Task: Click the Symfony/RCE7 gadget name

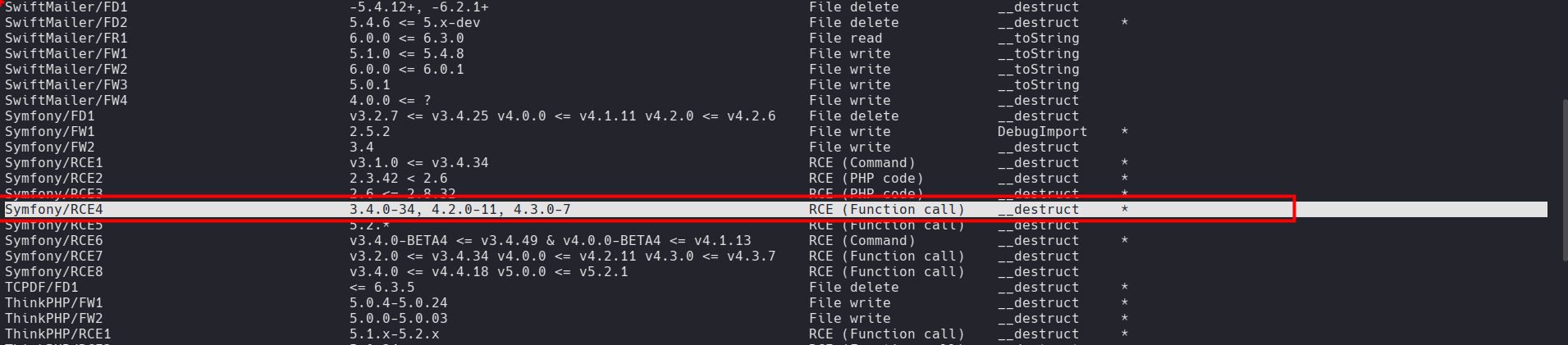Action: [54, 256]
